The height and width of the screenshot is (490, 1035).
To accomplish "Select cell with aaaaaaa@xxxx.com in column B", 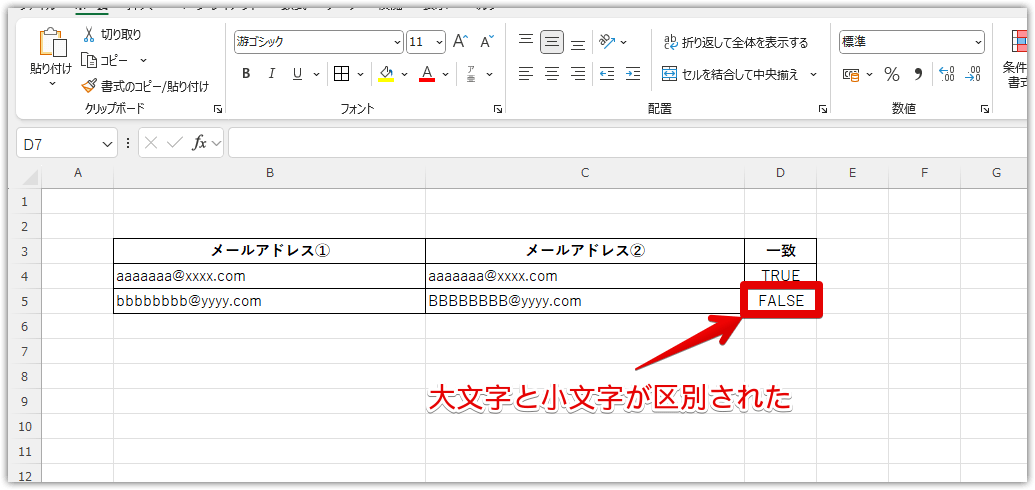I will click(269, 276).
